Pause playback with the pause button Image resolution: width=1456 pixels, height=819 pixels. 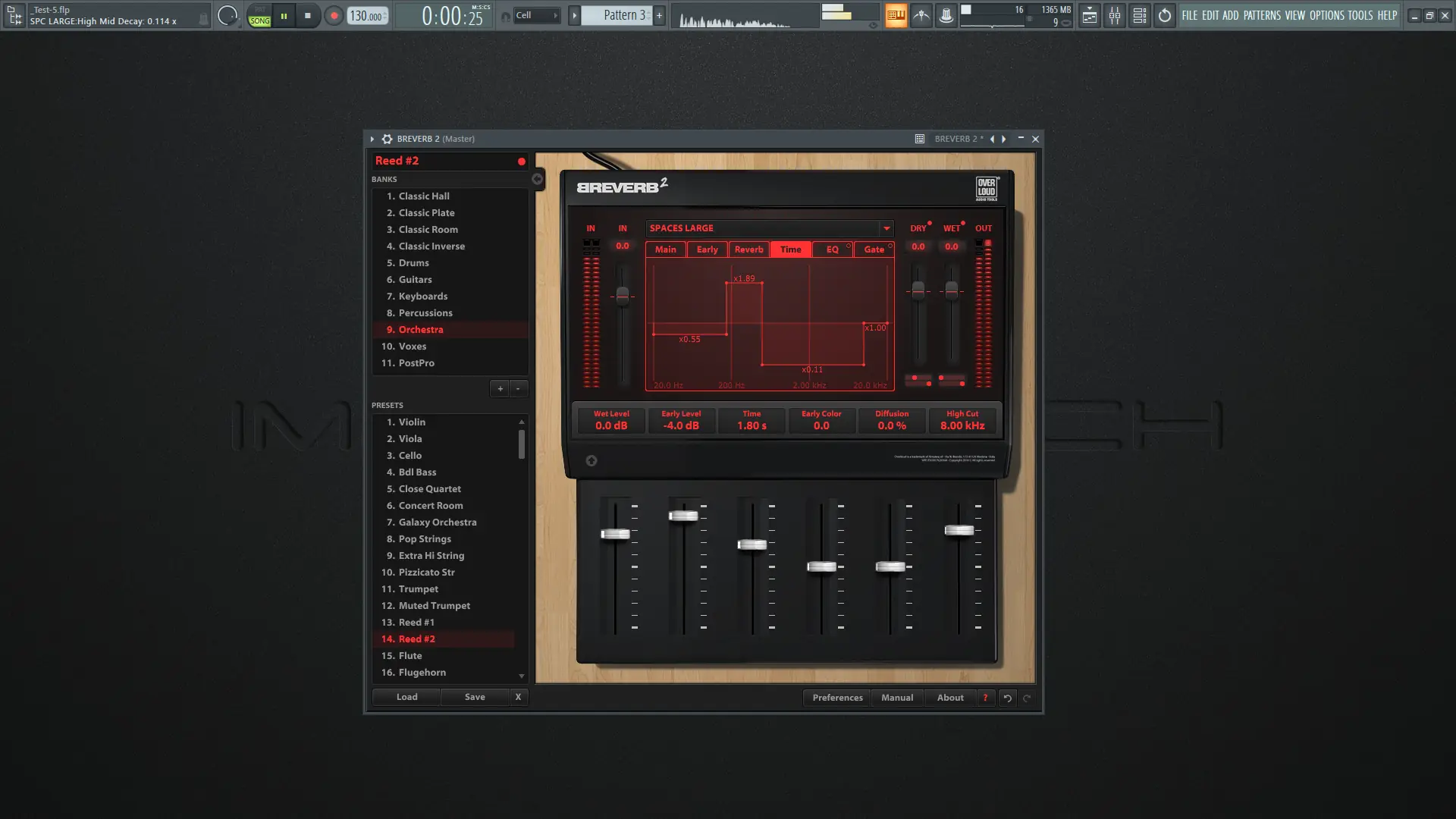pyautogui.click(x=284, y=15)
